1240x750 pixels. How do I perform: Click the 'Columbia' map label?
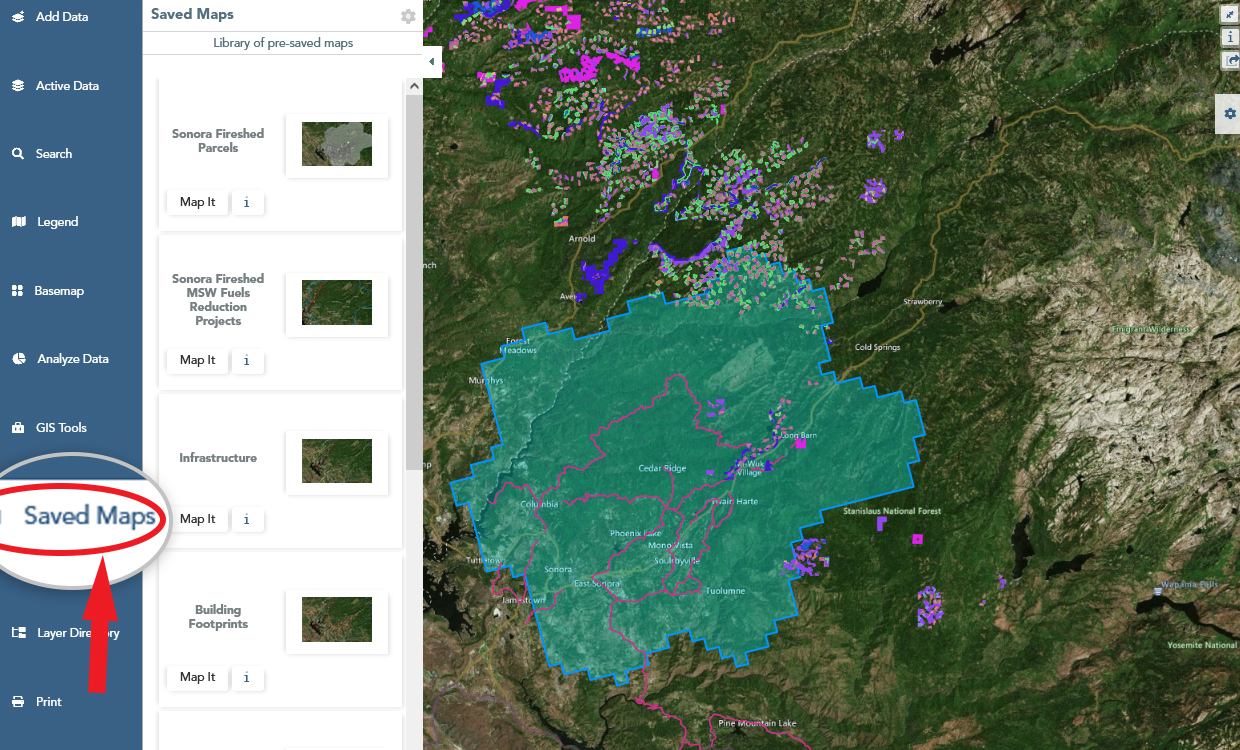click(x=539, y=505)
